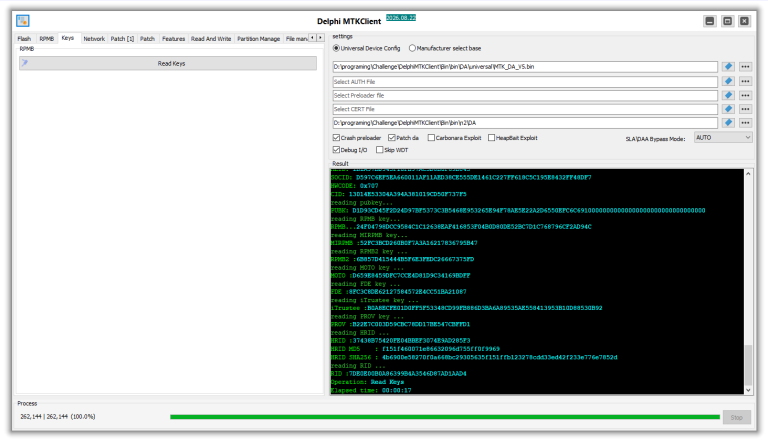768x439 pixels.
Task: Switch to the RPMB tab
Action: (x=47, y=39)
